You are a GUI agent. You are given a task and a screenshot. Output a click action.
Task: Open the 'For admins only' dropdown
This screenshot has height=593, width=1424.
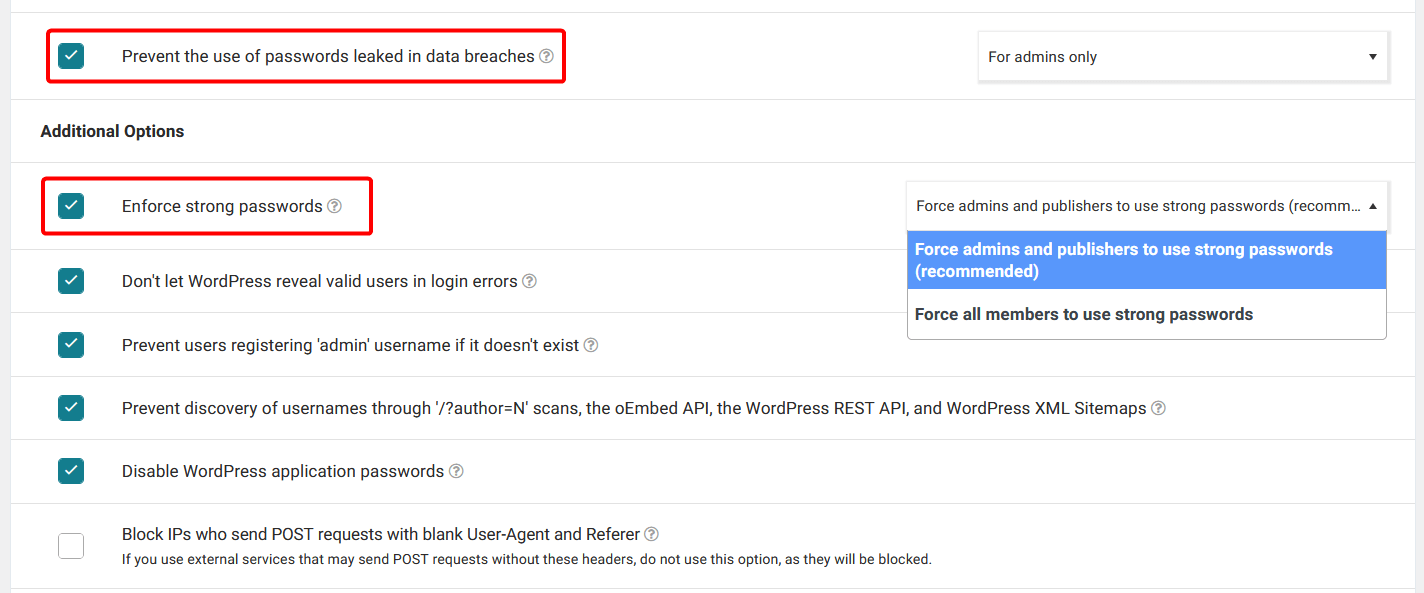click(1183, 57)
